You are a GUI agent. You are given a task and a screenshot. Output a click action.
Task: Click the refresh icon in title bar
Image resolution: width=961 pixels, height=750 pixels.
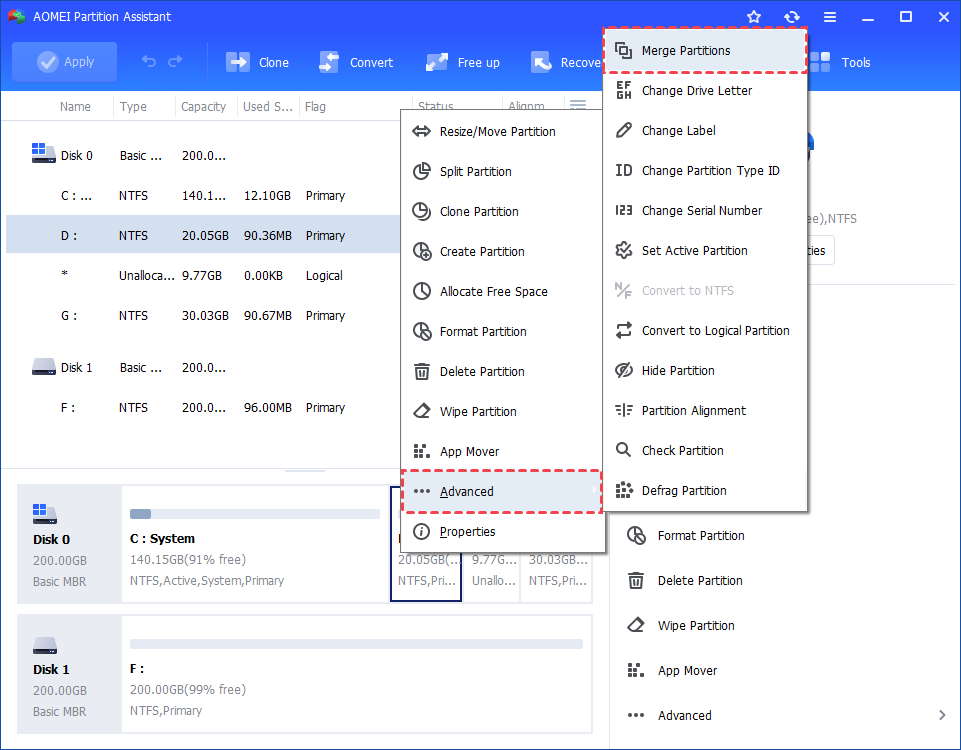tap(792, 17)
